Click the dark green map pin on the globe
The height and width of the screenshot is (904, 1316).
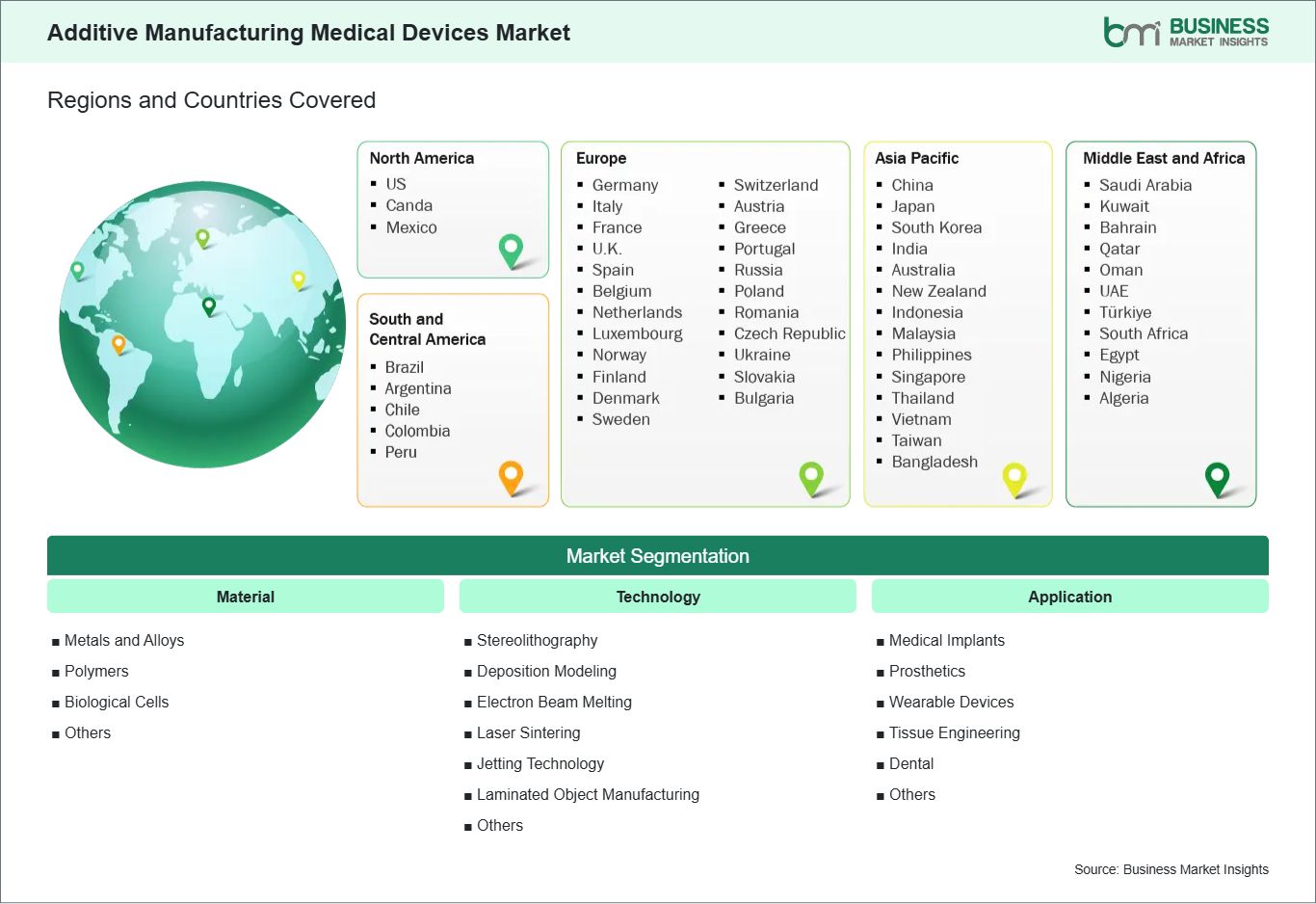coord(209,306)
